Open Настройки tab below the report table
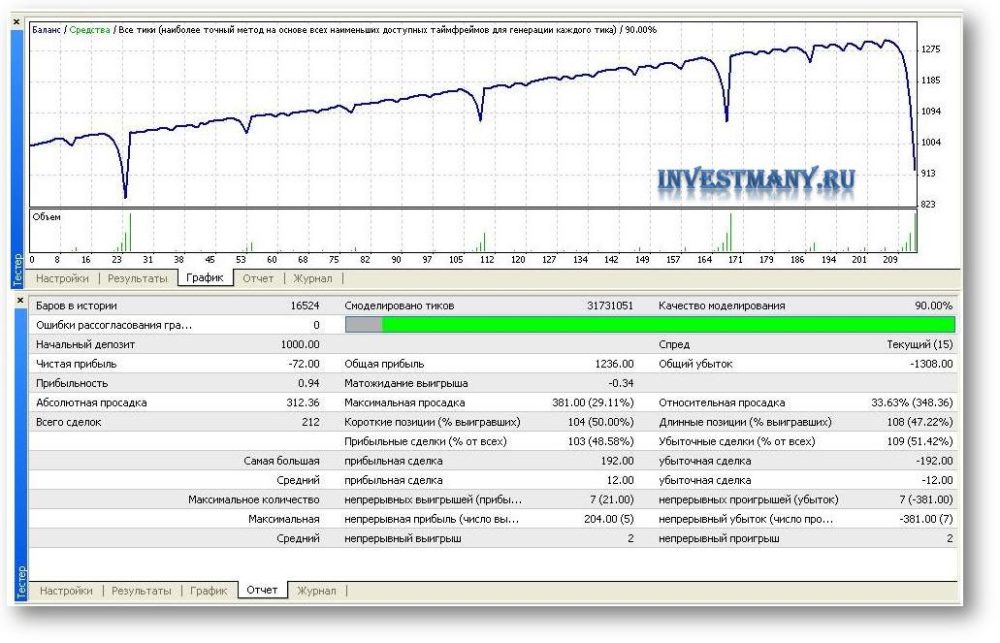Screen dimensions: 1000x643 (66, 591)
